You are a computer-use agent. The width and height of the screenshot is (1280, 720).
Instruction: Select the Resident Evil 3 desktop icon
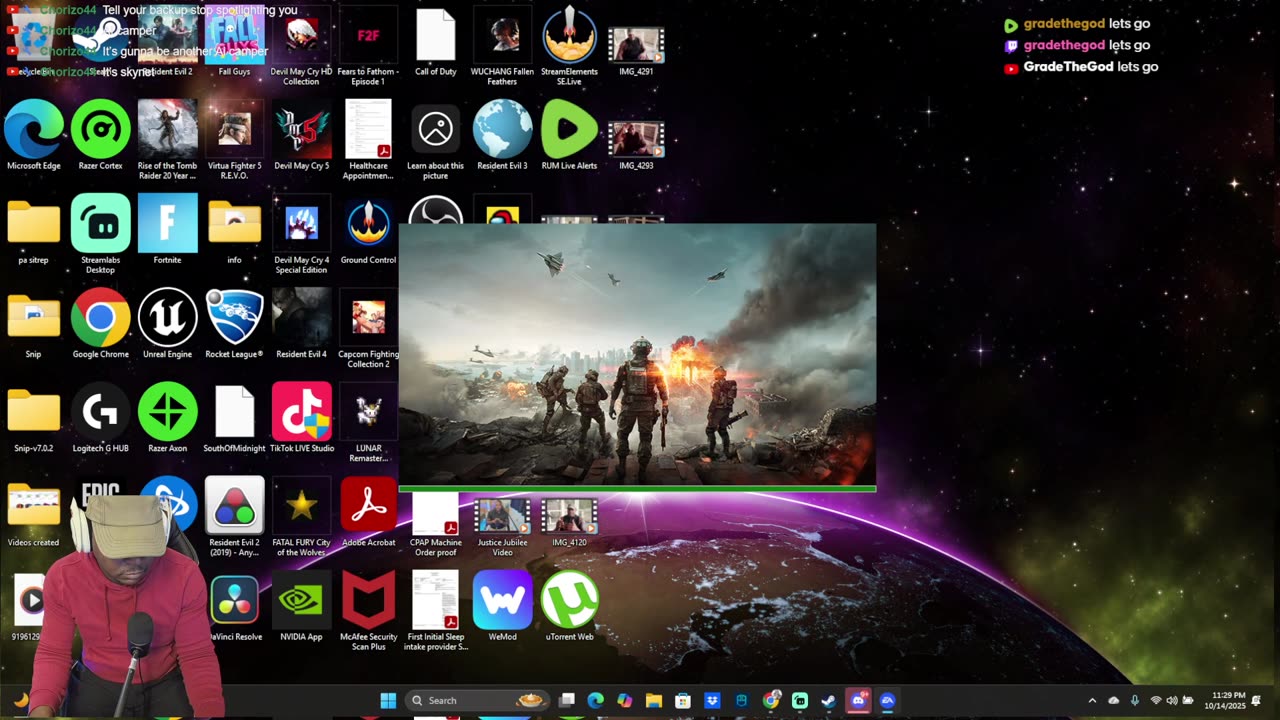(502, 135)
